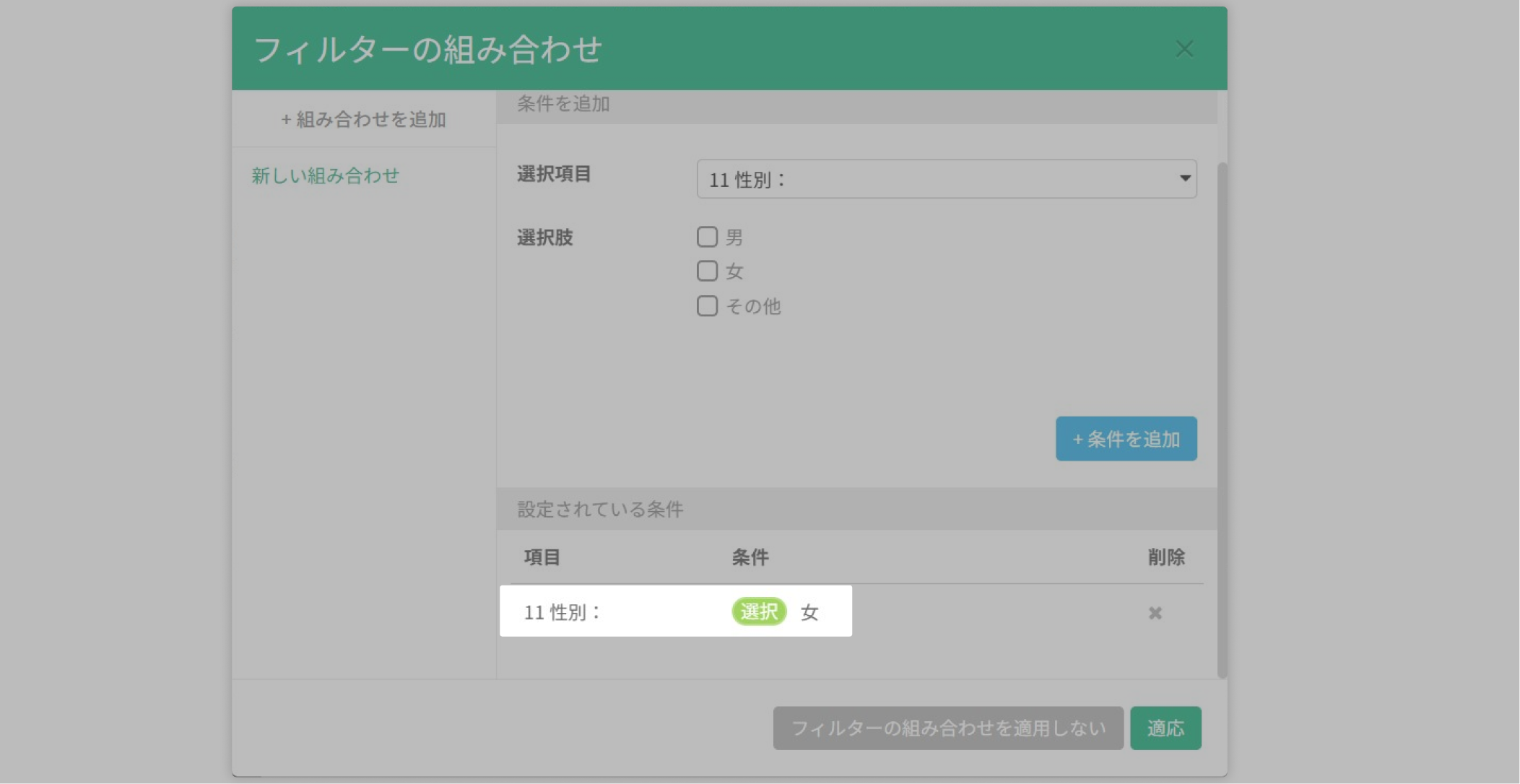Click the + 条件を追加 button
Image resolution: width=1520 pixels, height=784 pixels.
(x=1126, y=439)
